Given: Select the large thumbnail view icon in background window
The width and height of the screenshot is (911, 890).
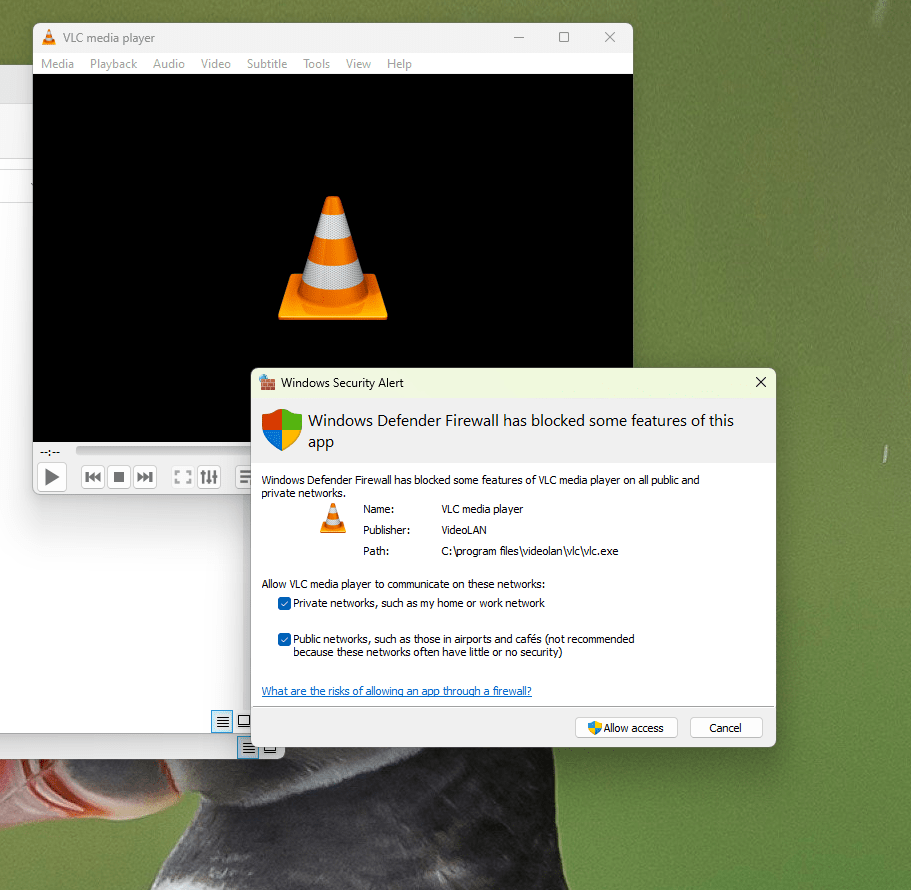Looking at the screenshot, I should point(244,721).
